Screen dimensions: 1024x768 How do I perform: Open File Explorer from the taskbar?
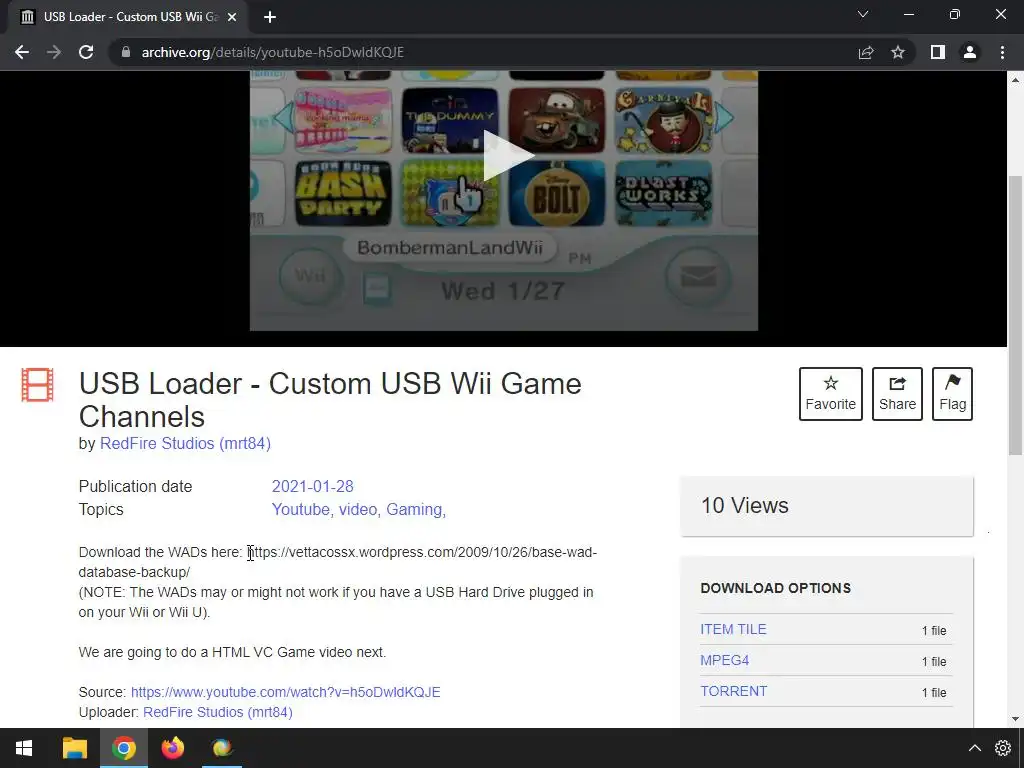click(x=74, y=748)
